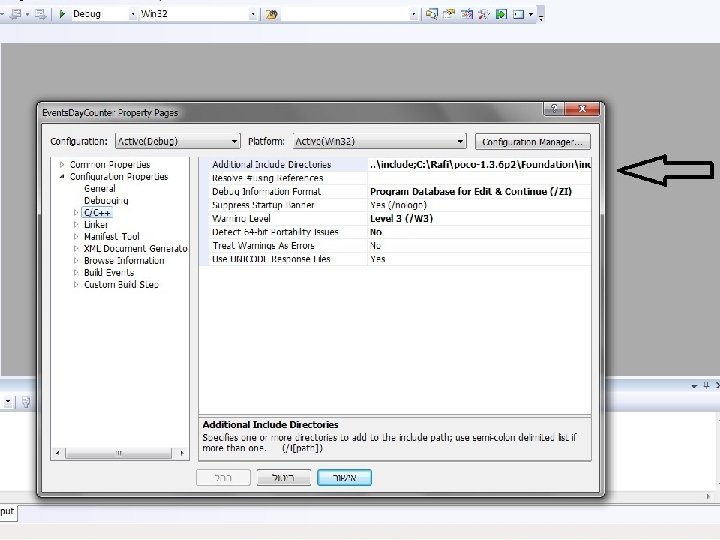Open the Other Windows dropdown arrow
The image size is (720, 540).
pos(531,14)
